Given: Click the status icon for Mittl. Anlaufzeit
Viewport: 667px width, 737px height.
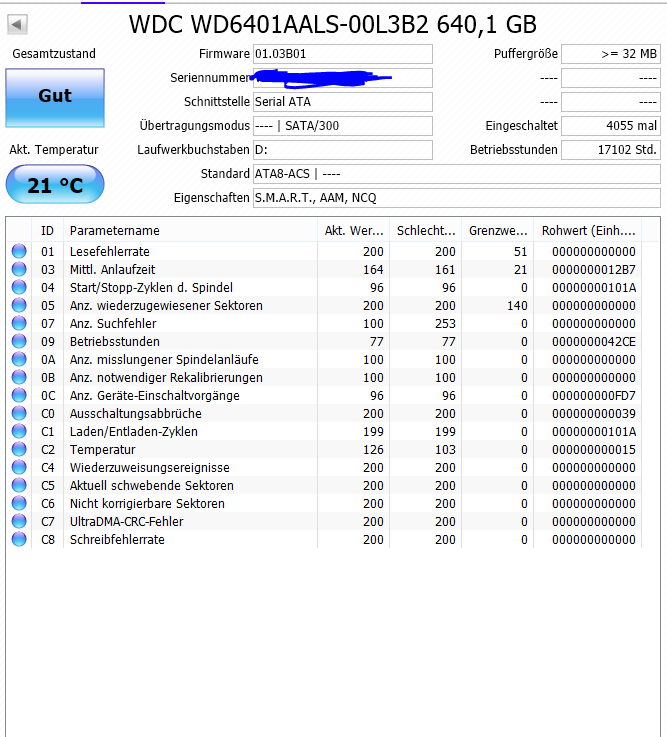Looking at the screenshot, I should [19, 269].
